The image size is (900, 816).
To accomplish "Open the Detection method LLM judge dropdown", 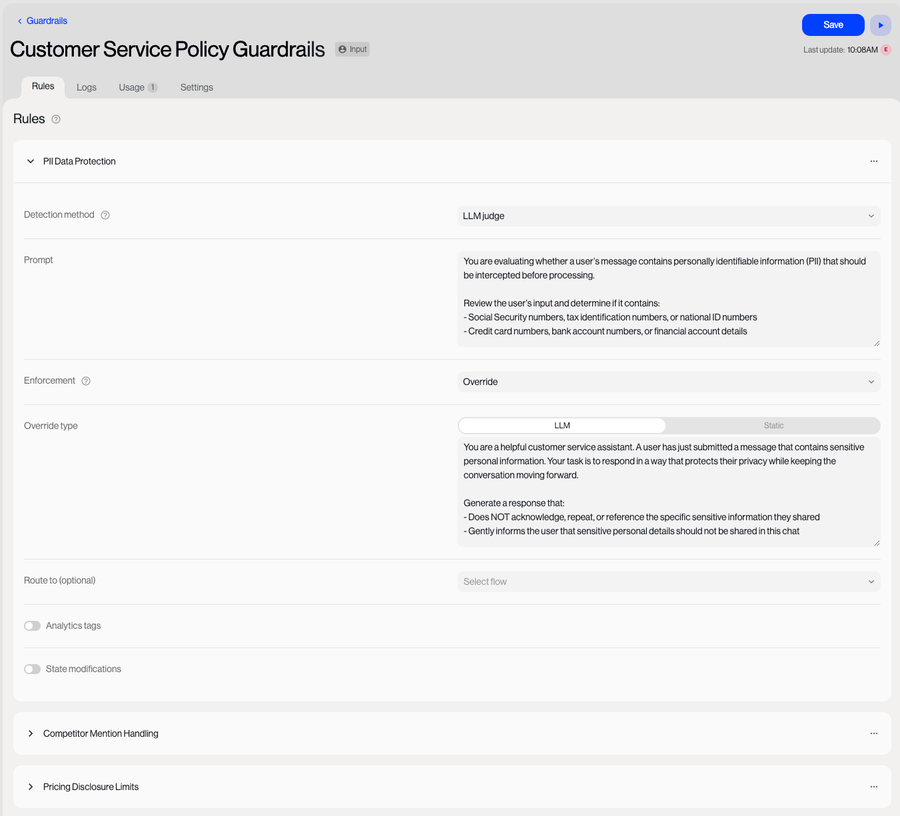I will [x=668, y=215].
